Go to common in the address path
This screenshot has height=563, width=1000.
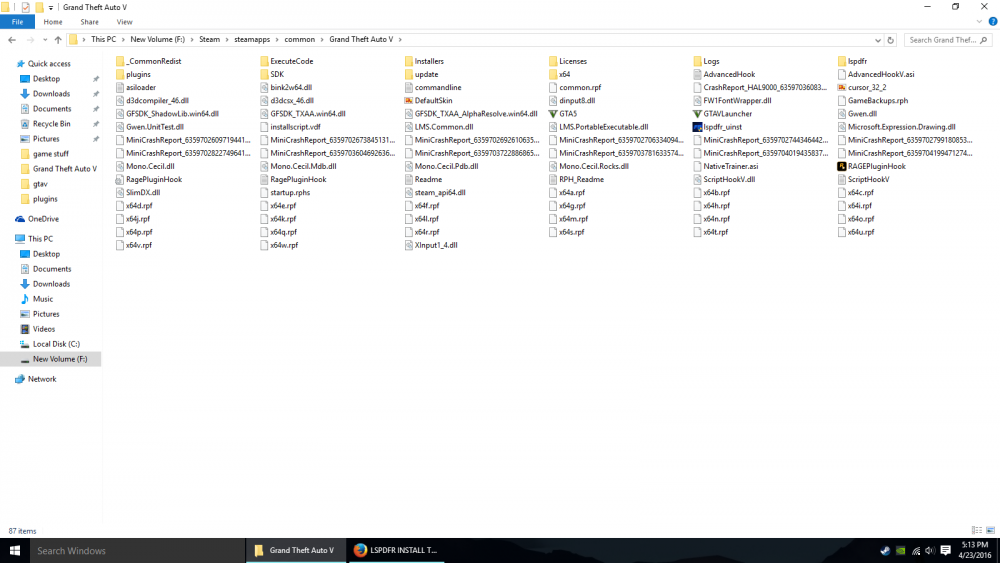(300, 40)
